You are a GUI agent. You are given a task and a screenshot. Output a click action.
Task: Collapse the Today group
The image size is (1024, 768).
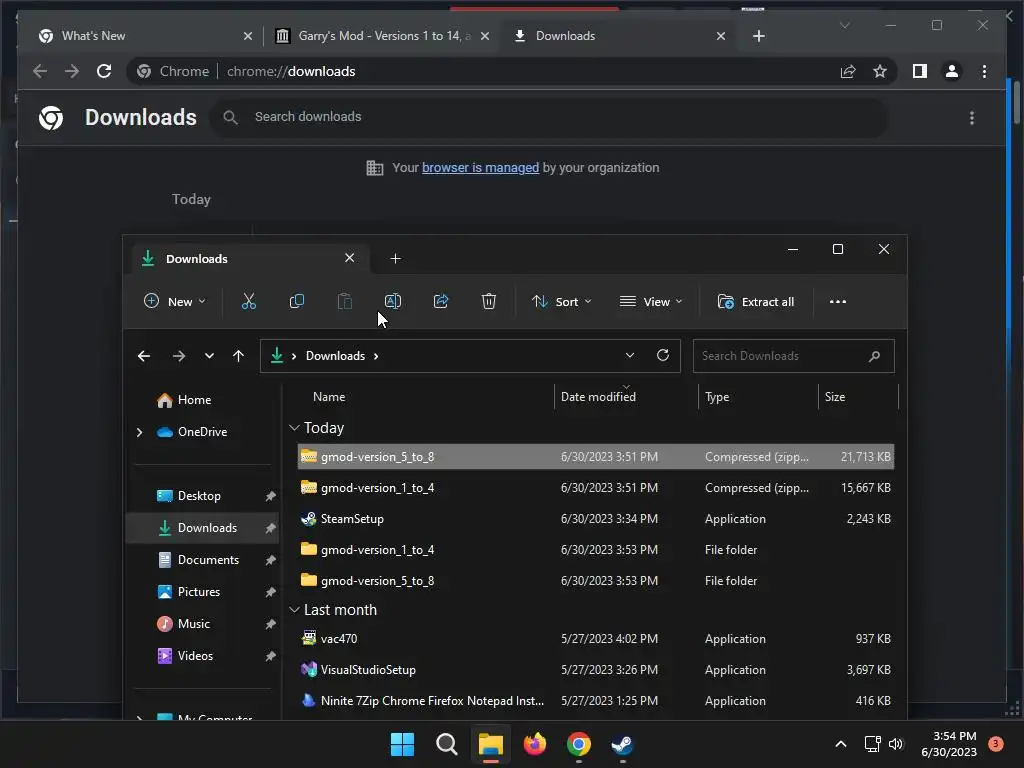coord(294,428)
